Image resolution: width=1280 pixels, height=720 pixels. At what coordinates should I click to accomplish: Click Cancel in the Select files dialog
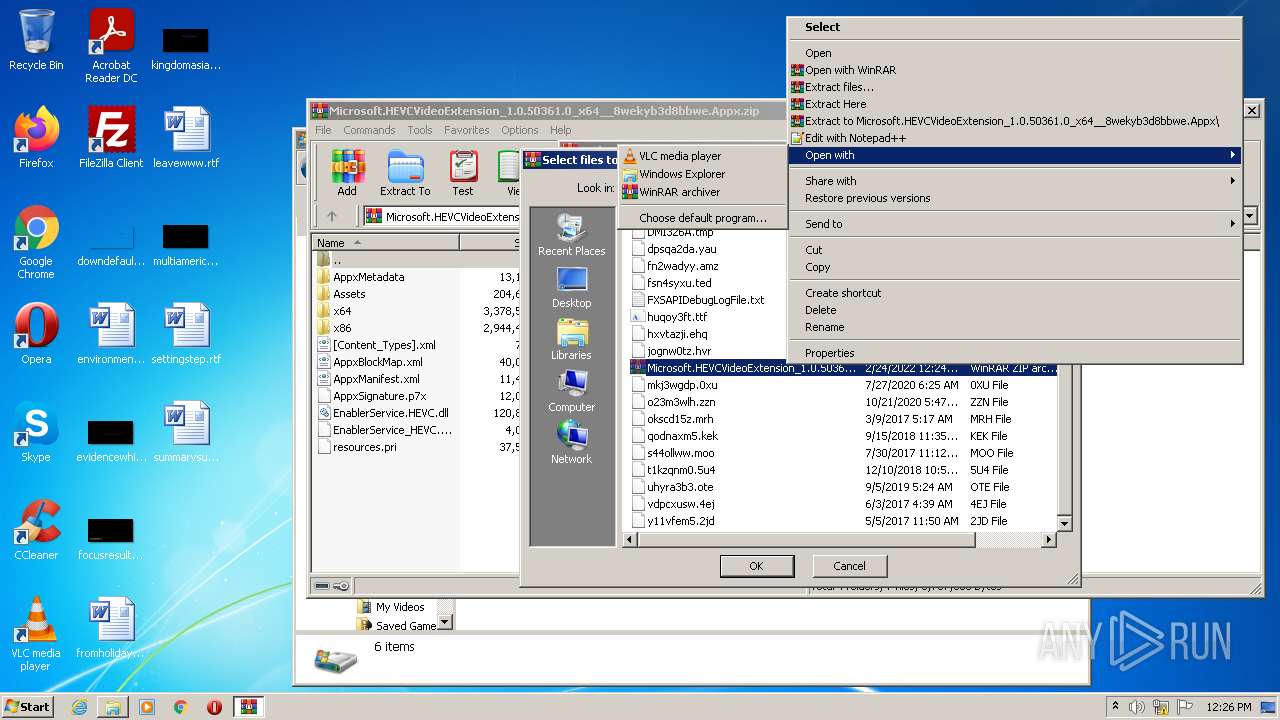point(849,566)
